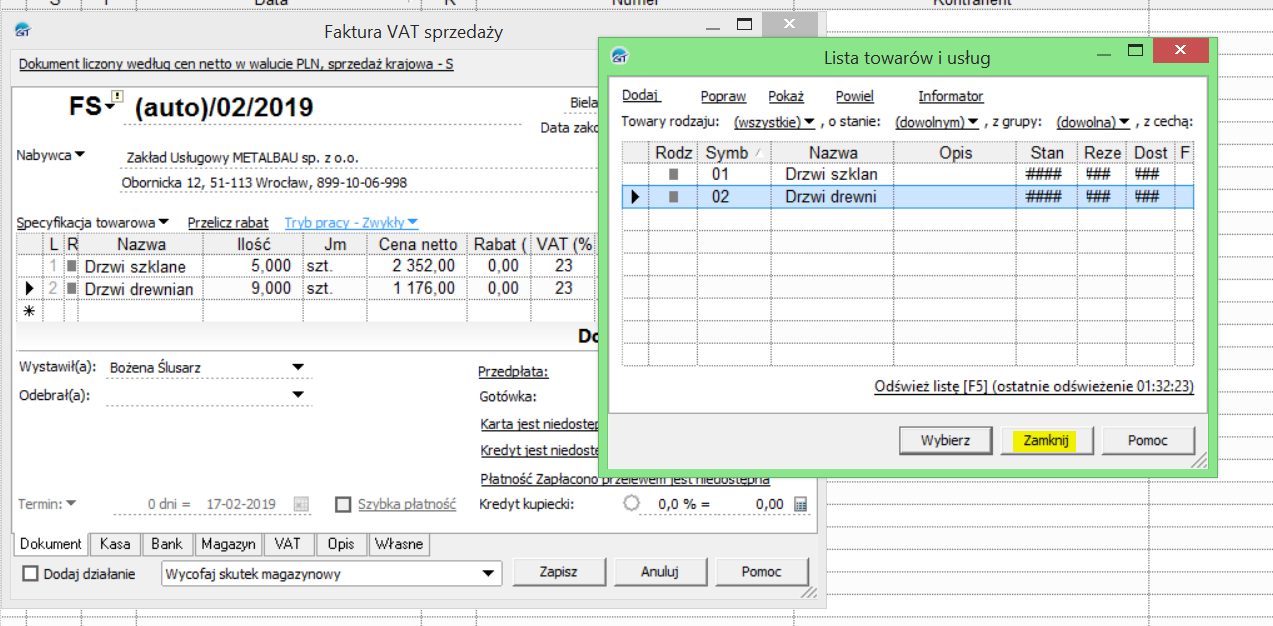Screen dimensions: 1273x626
Task: Switch to the Opis tab
Action: pos(341,544)
